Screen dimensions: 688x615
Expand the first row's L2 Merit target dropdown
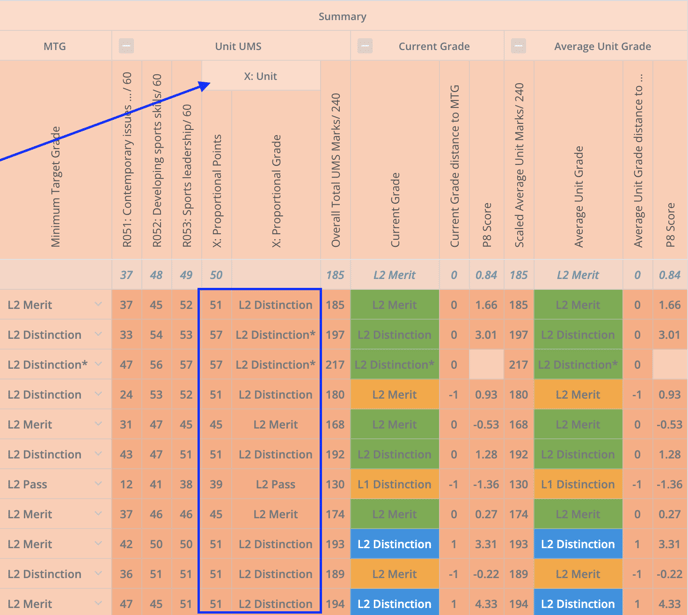coord(98,304)
